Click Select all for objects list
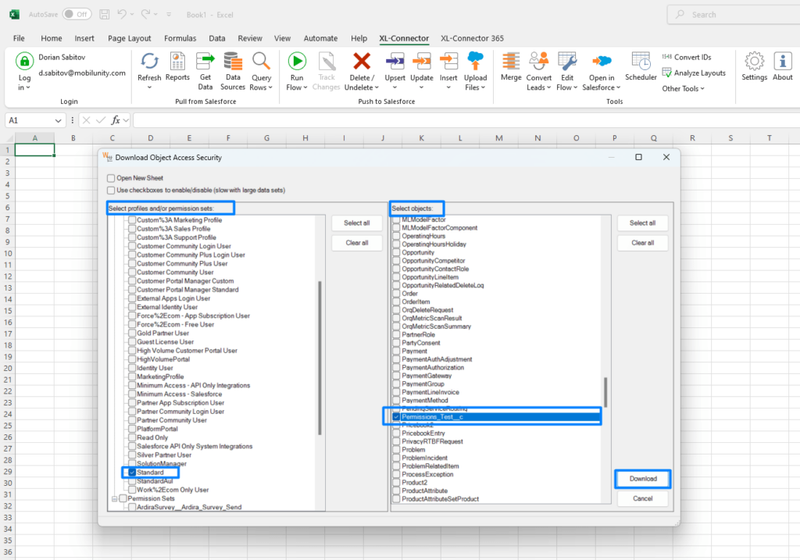 pos(642,223)
